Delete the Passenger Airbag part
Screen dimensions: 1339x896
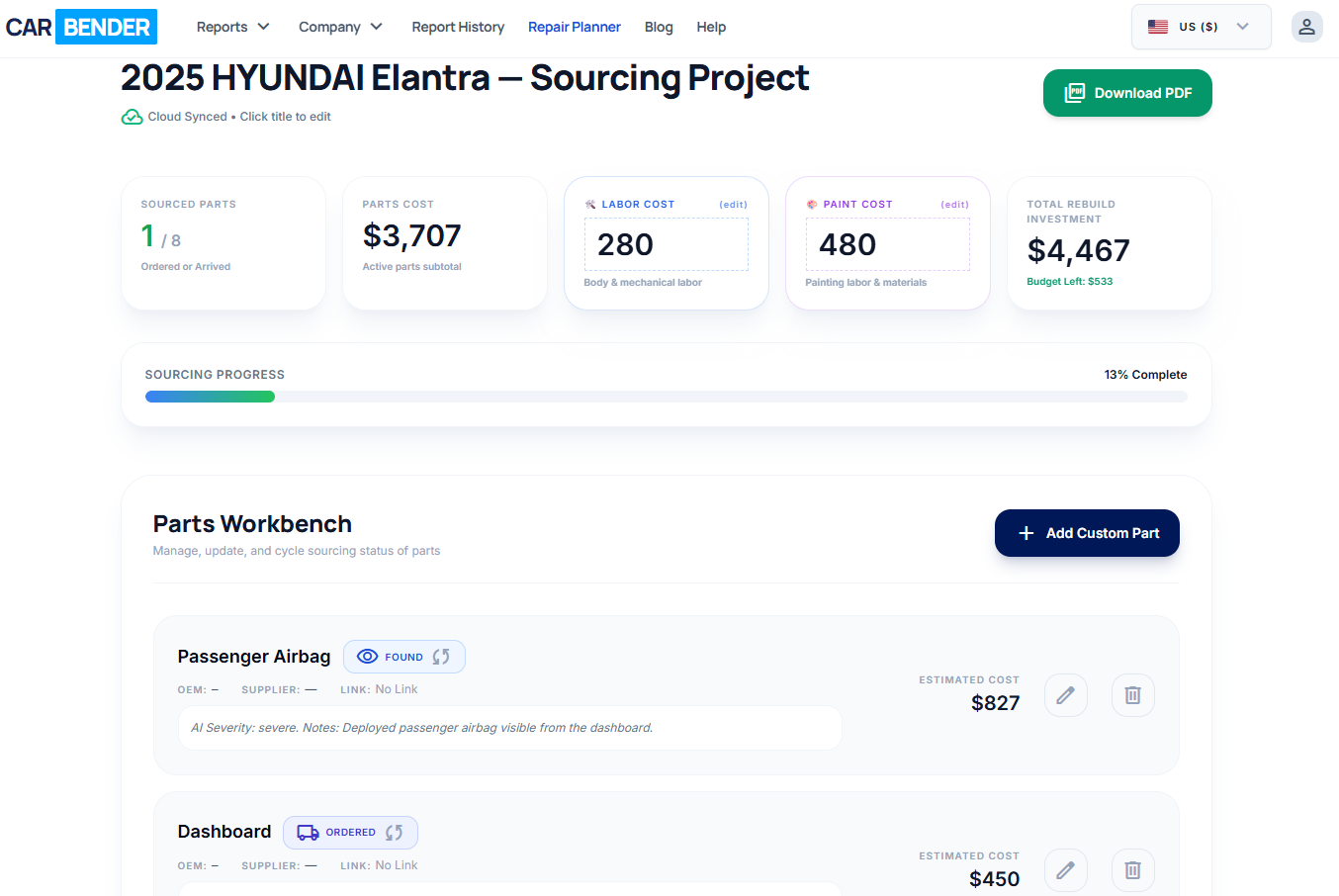point(1133,695)
